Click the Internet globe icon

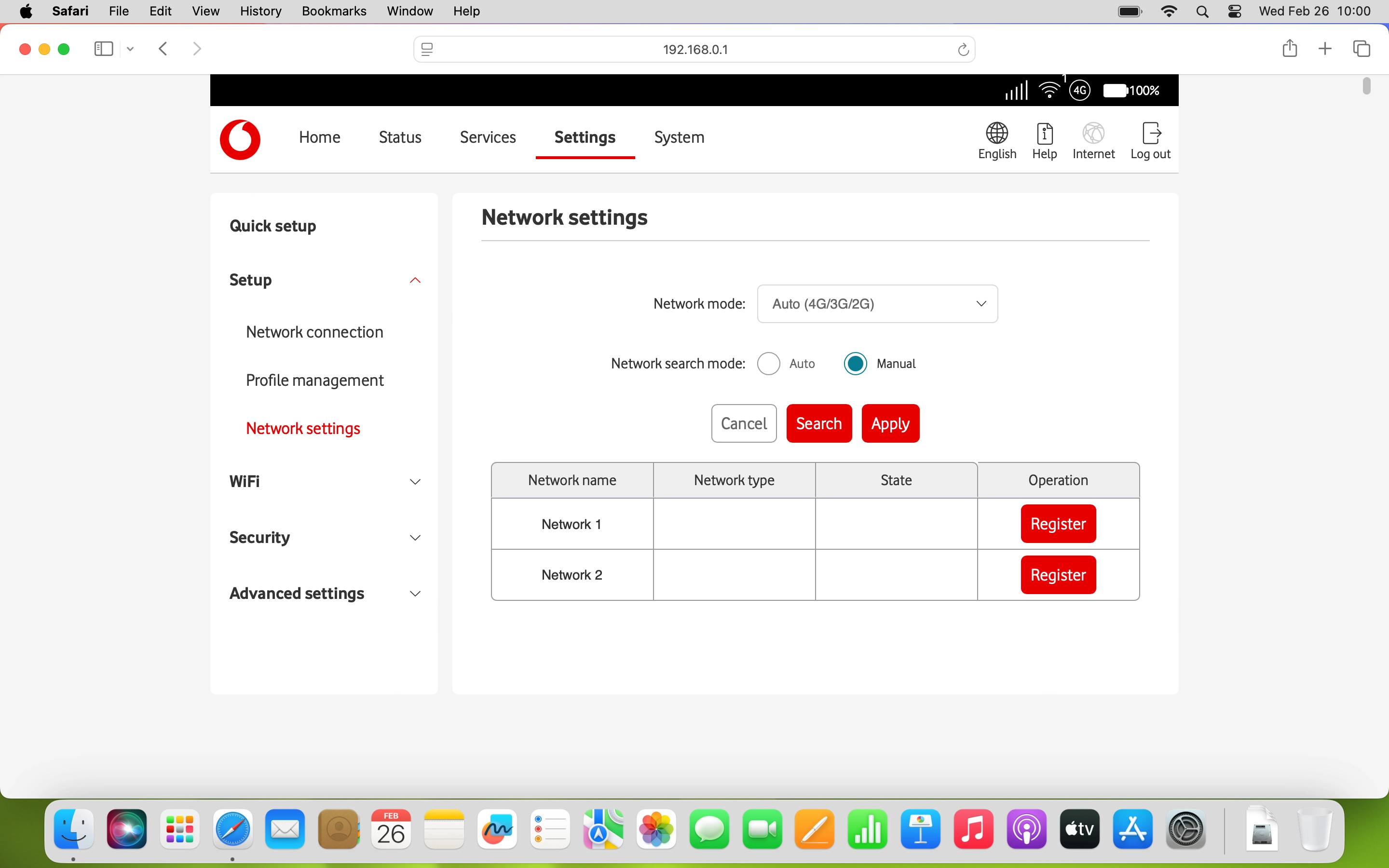point(1093,139)
